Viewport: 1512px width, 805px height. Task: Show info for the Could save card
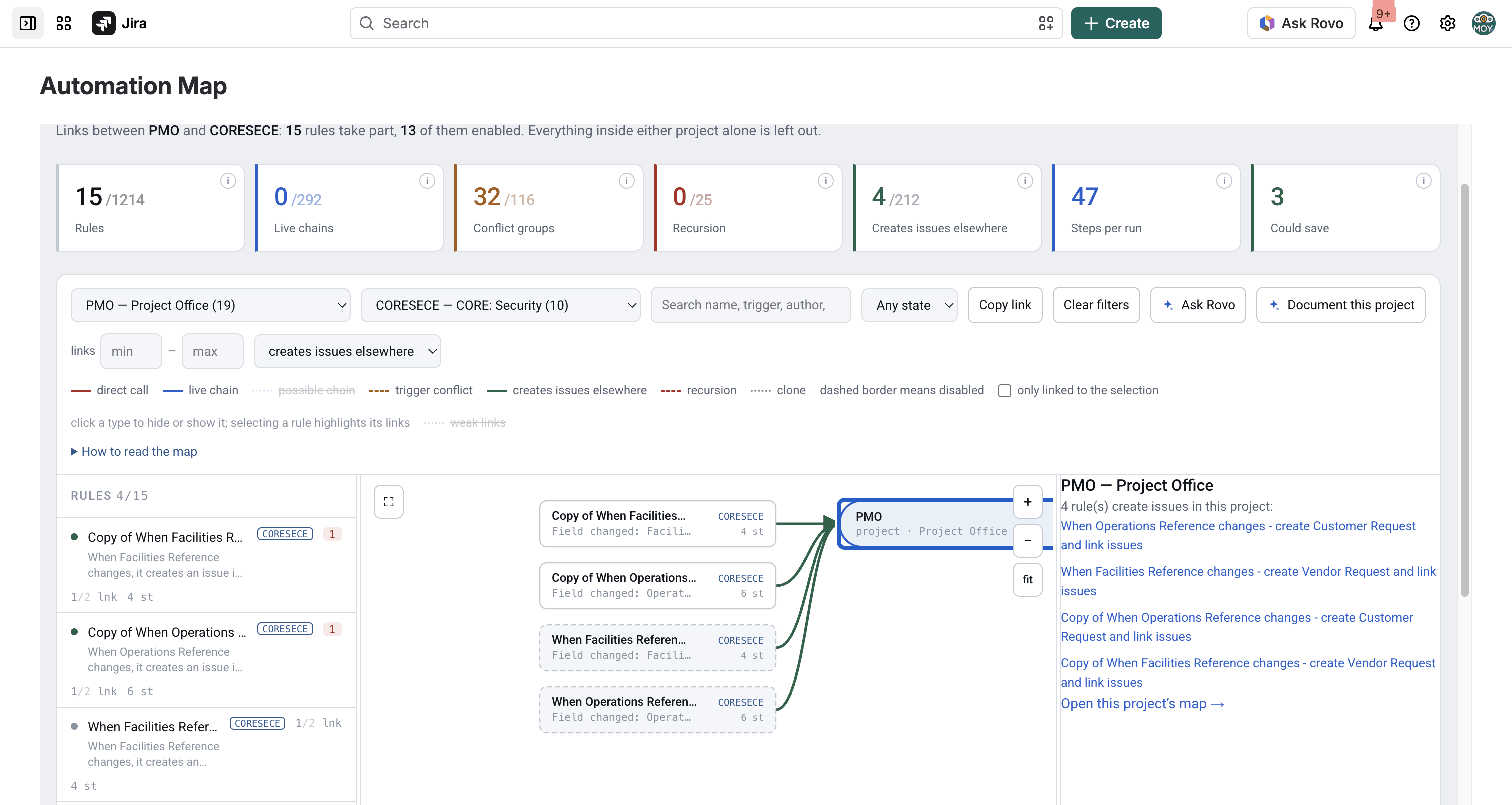(x=1424, y=181)
